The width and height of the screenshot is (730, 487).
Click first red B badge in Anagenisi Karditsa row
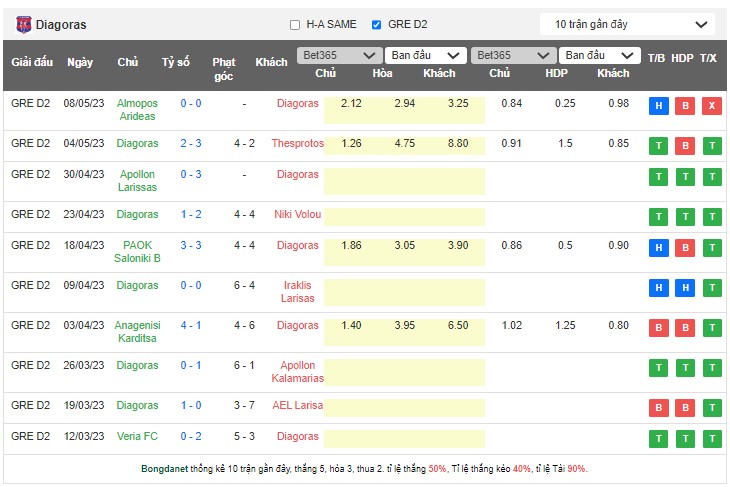[658, 328]
